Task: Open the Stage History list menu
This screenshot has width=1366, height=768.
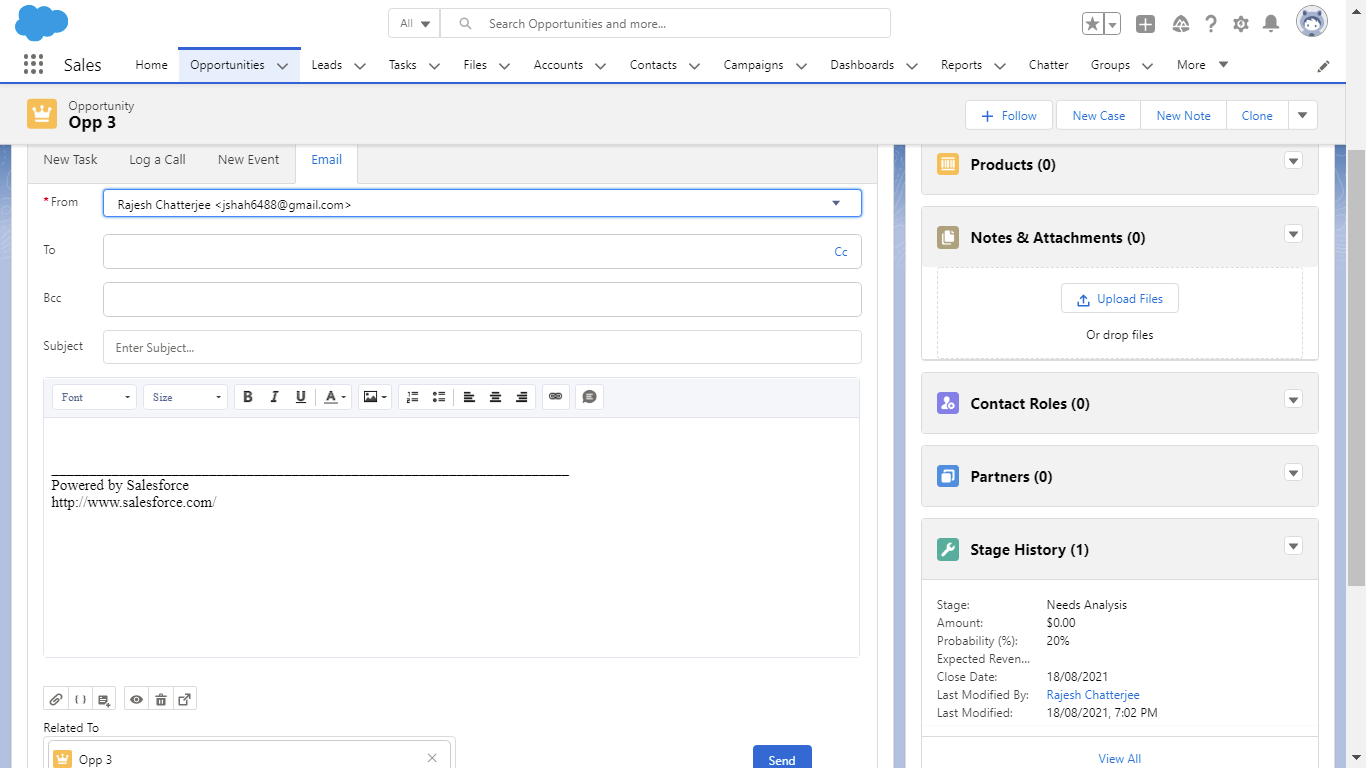Action: tap(1294, 546)
